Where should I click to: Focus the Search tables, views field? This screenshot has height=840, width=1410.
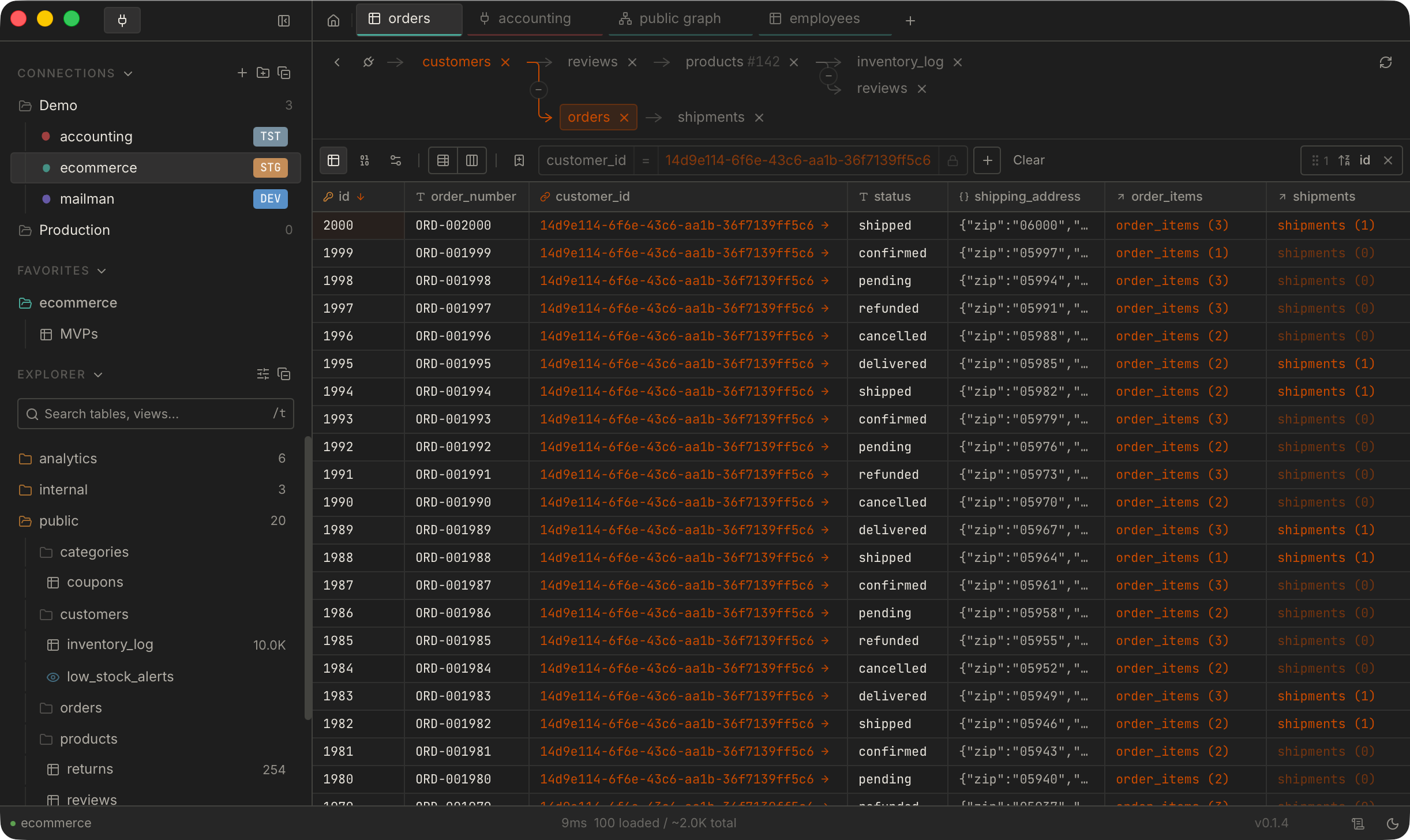click(x=156, y=414)
